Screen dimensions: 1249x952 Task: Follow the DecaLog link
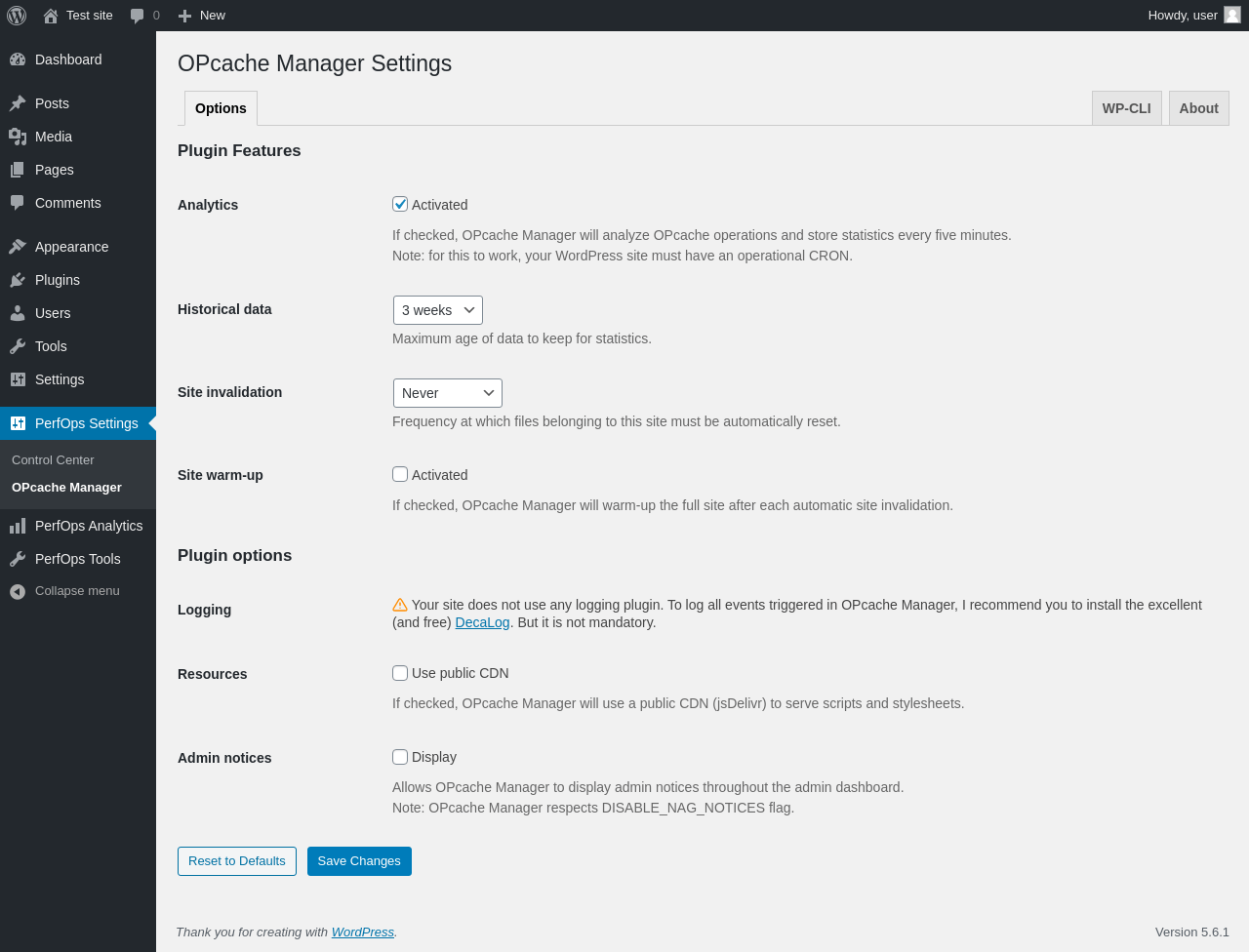coord(482,622)
